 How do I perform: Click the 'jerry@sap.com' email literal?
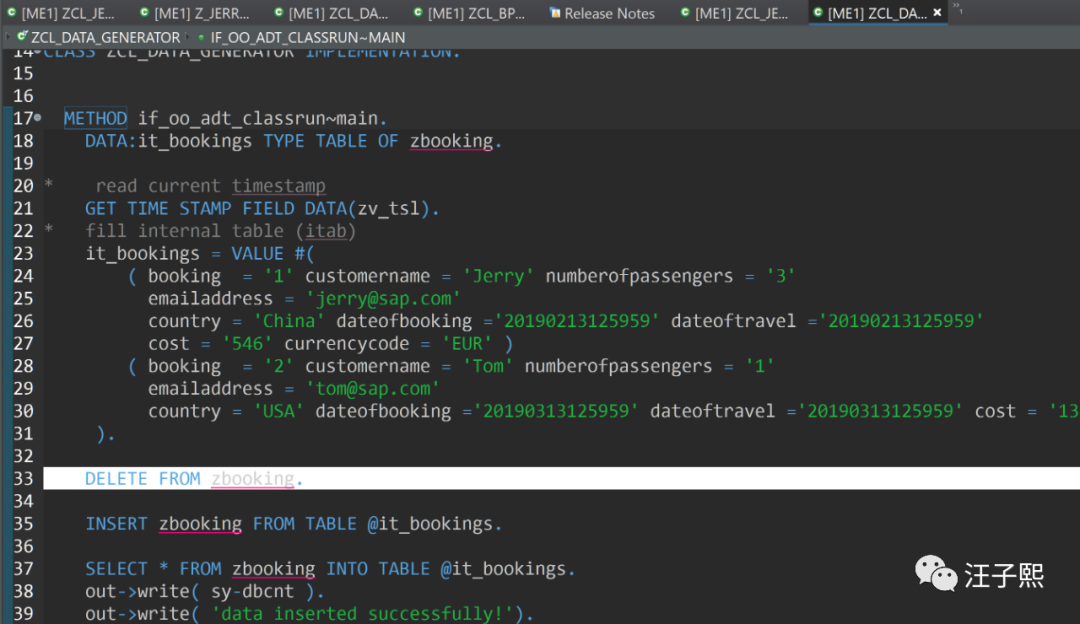click(383, 299)
